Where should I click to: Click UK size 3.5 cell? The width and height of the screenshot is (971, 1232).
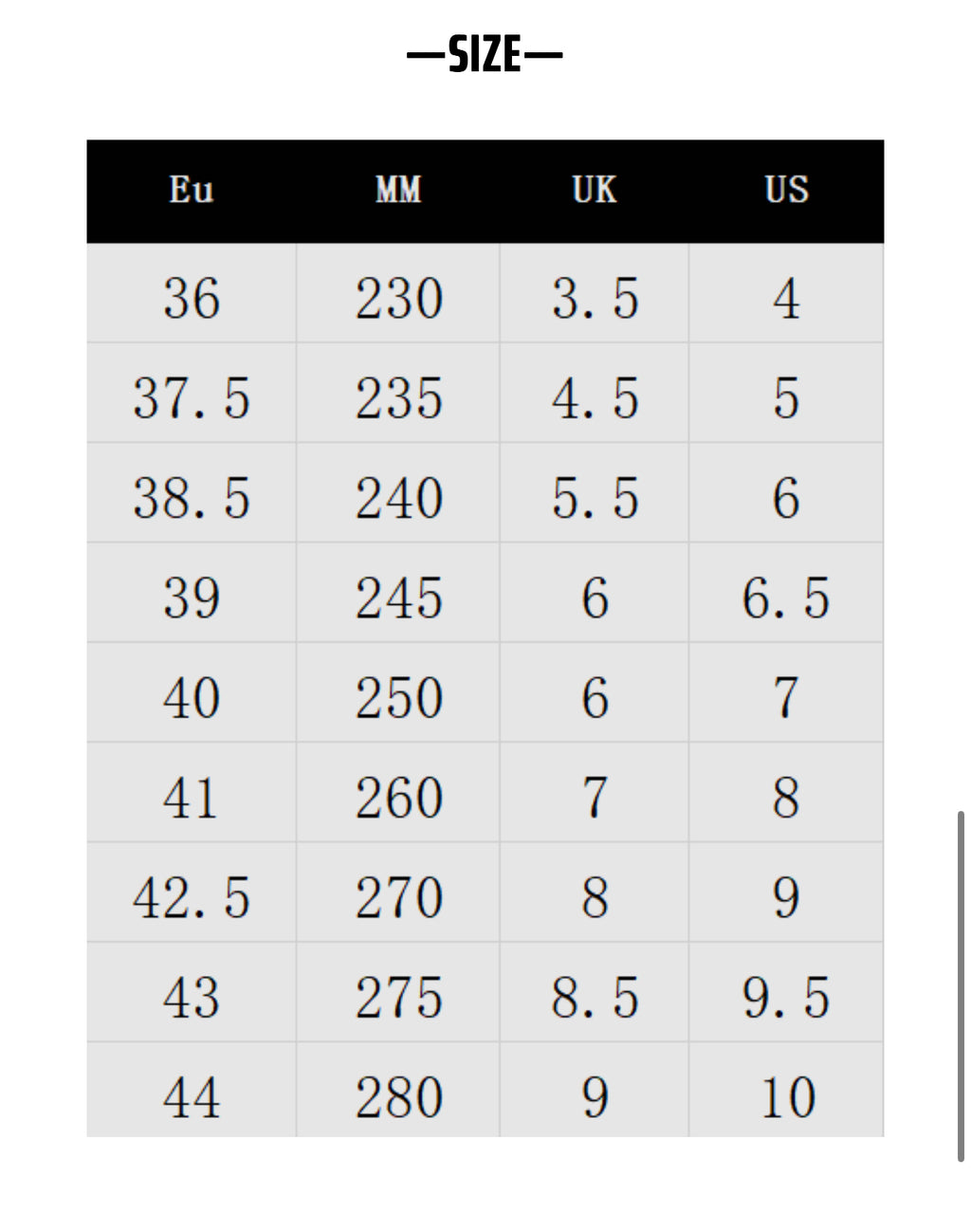[x=595, y=298]
